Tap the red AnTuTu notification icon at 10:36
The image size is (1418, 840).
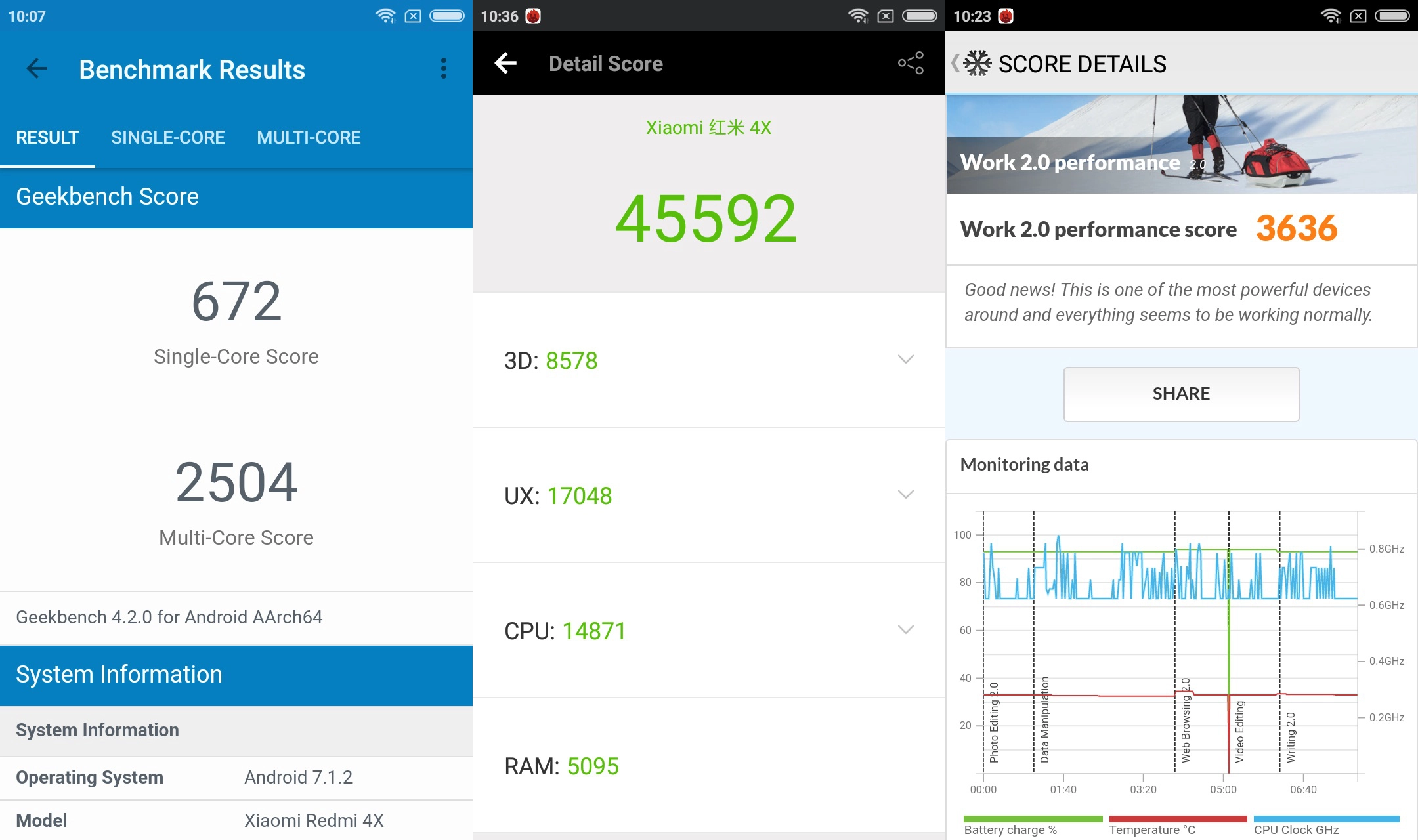point(533,16)
